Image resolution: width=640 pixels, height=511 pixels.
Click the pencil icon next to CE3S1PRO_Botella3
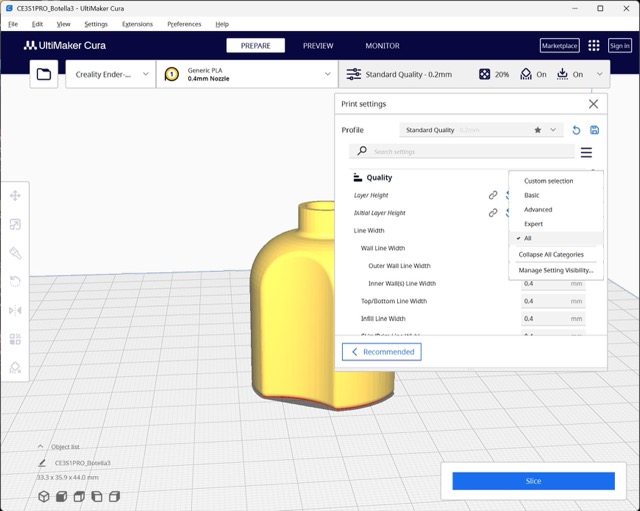tap(42, 463)
